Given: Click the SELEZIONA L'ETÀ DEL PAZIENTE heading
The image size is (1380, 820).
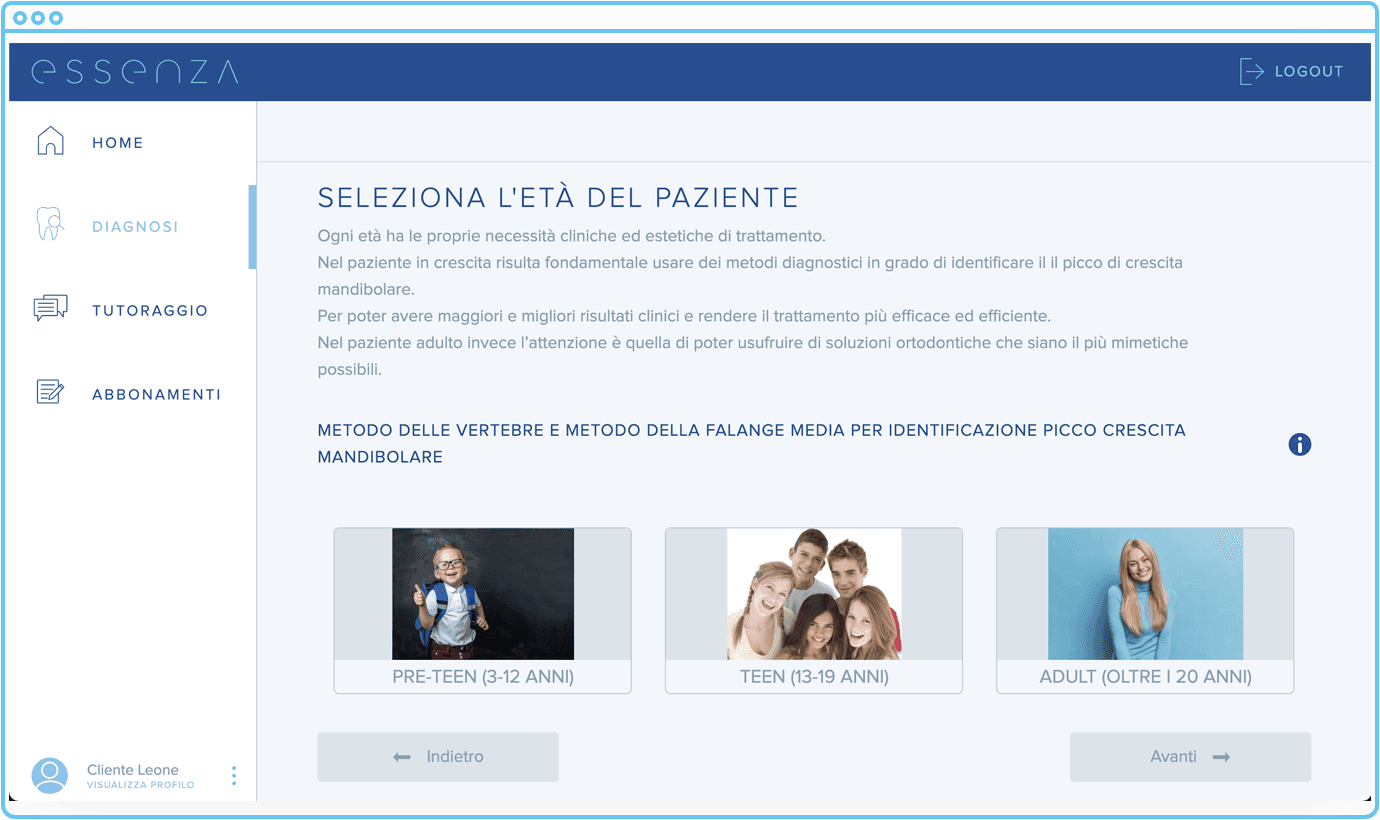Looking at the screenshot, I should click(558, 198).
